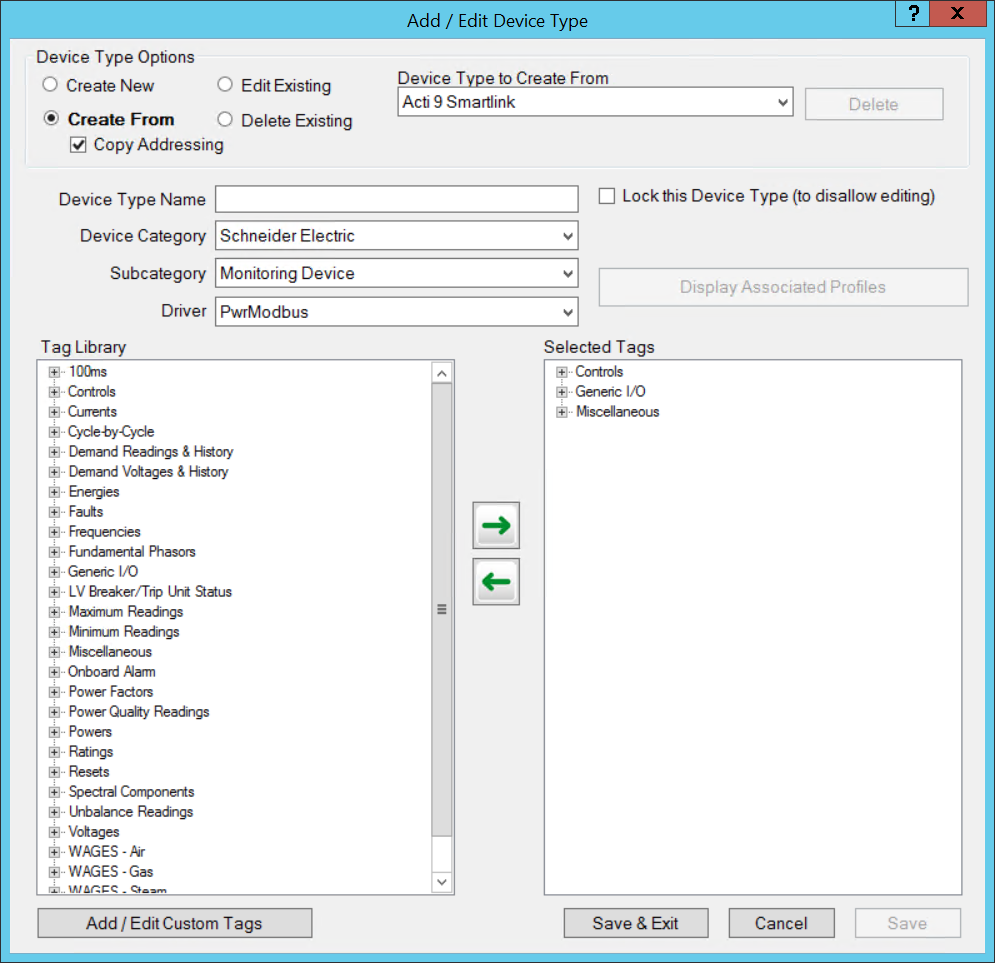The image size is (995, 963).
Task: Click the Save & Exit button
Action: [x=636, y=923]
